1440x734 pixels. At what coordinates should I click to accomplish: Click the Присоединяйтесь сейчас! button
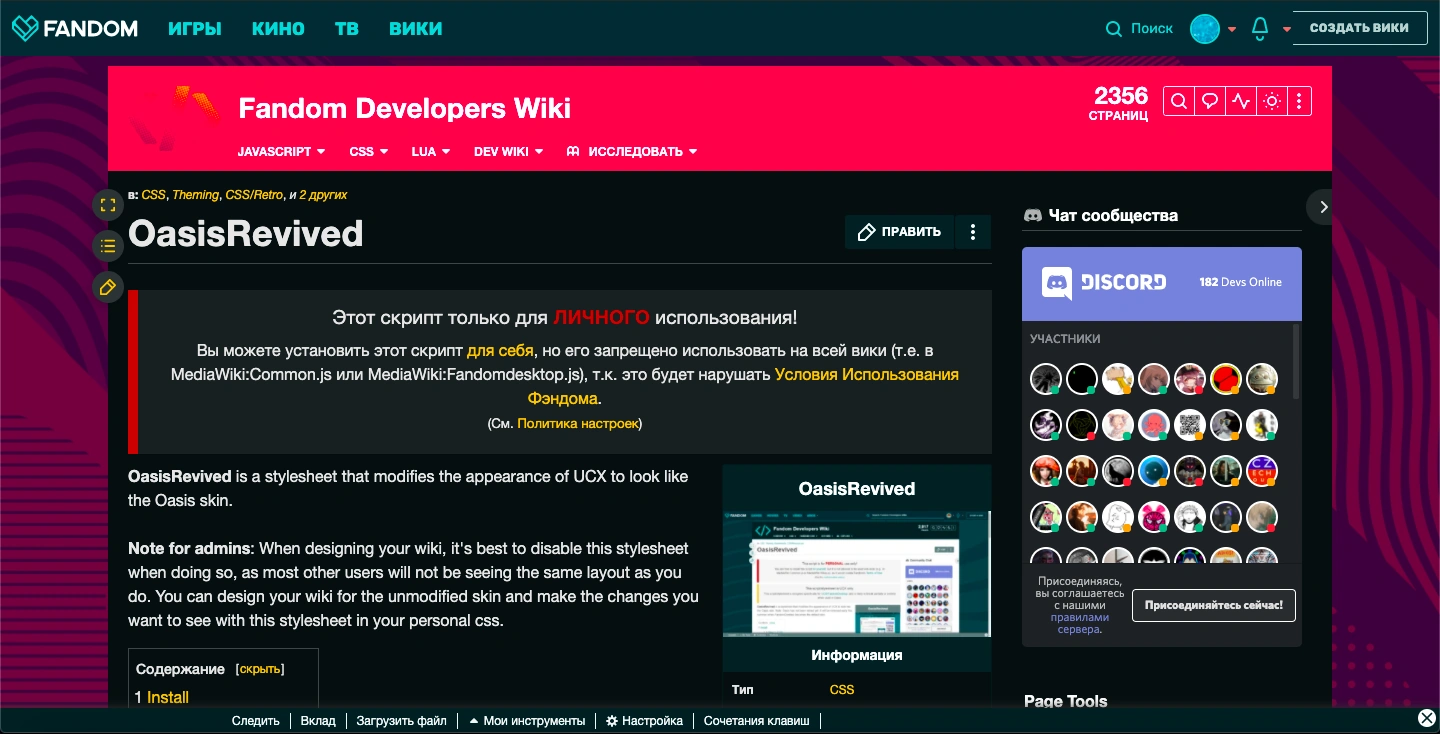point(1214,605)
